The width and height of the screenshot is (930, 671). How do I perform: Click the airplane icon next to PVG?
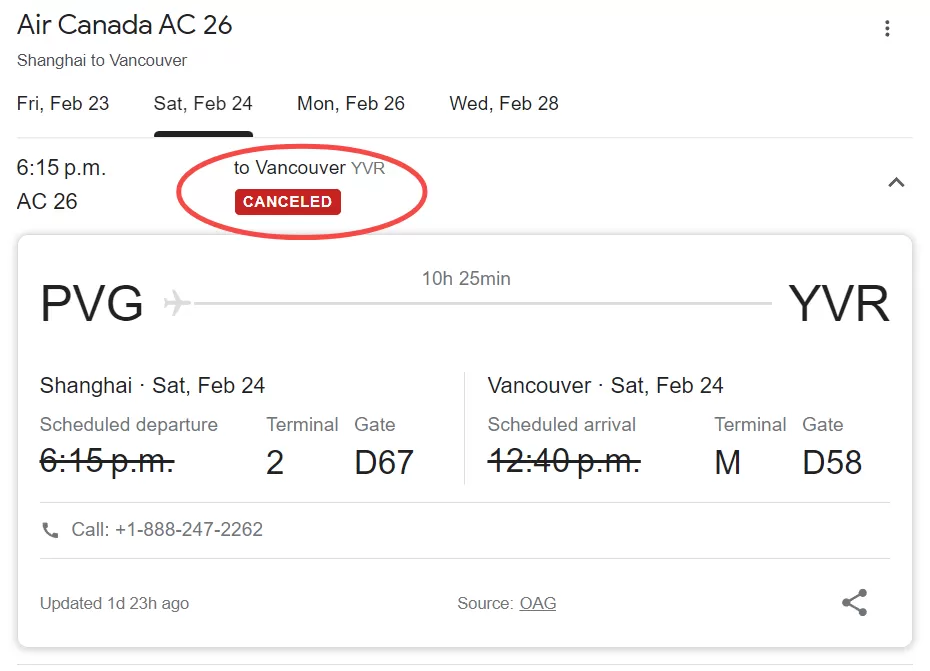pyautogui.click(x=177, y=303)
